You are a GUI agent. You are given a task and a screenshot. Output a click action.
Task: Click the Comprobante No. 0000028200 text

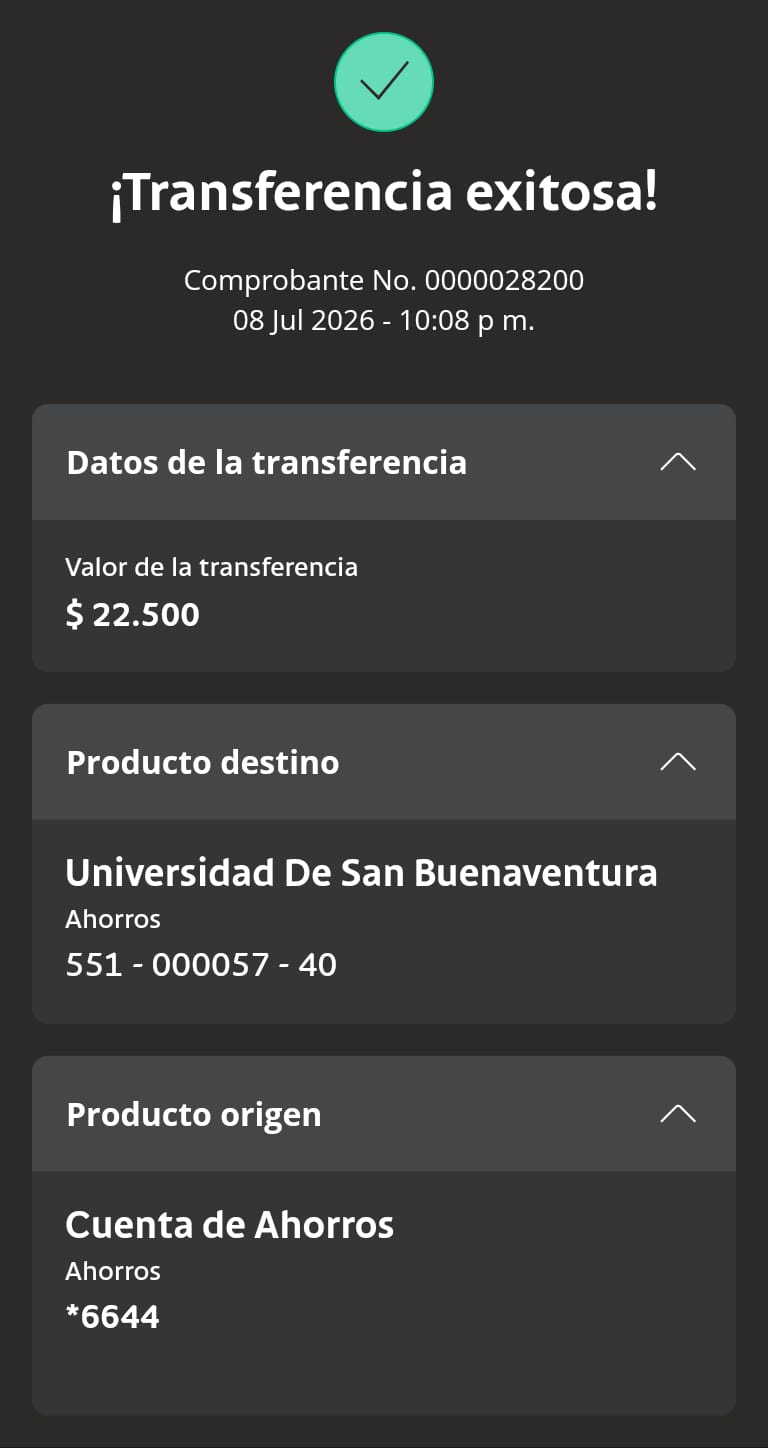pos(384,280)
